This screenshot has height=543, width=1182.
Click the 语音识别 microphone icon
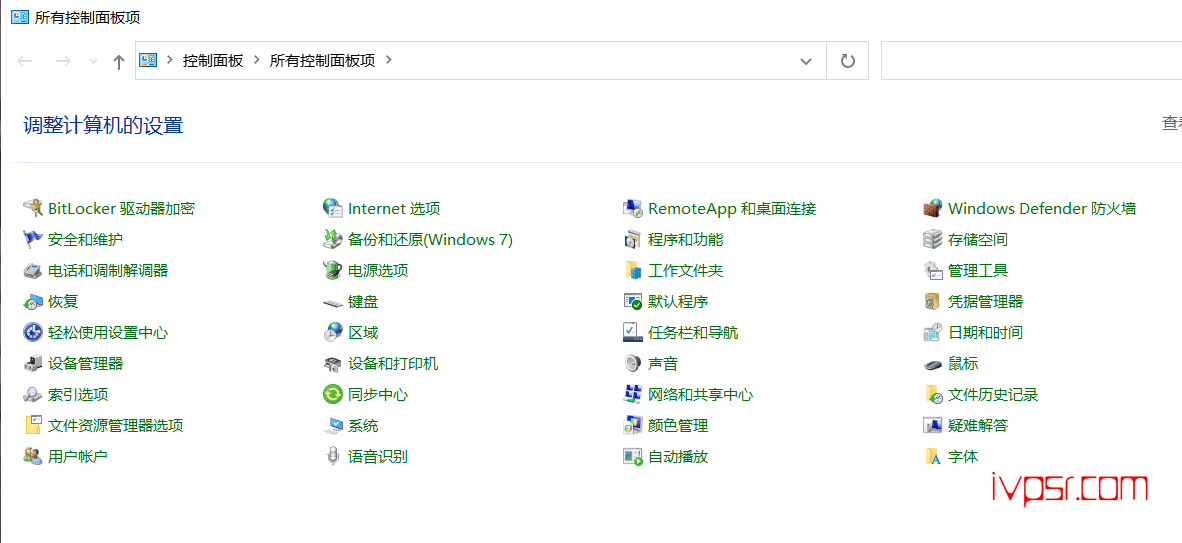332,456
